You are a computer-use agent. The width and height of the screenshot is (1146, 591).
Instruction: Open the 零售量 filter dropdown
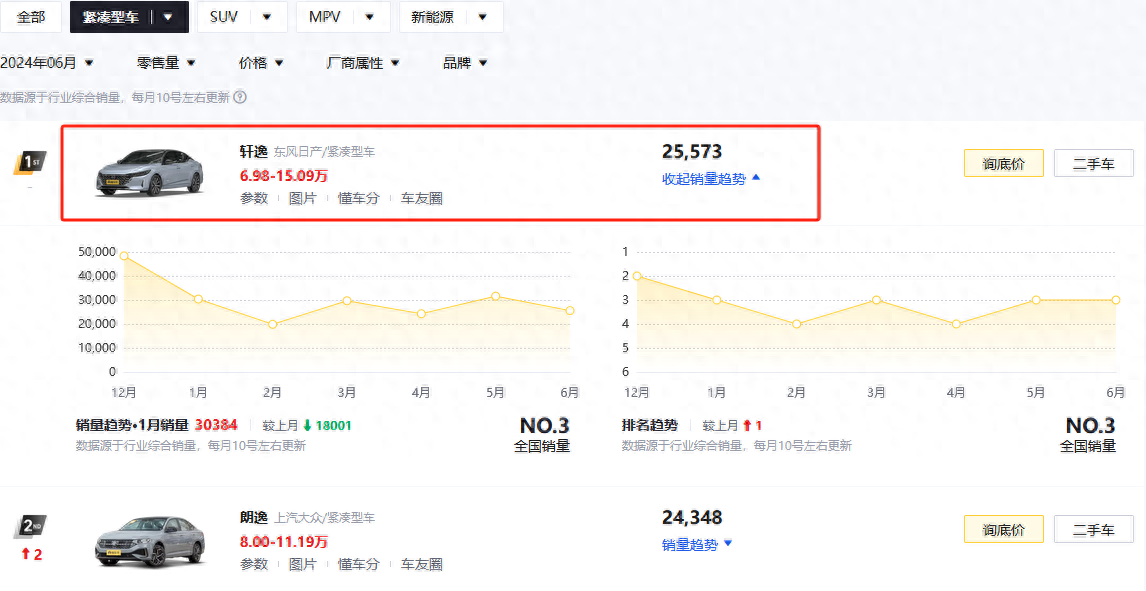point(167,63)
